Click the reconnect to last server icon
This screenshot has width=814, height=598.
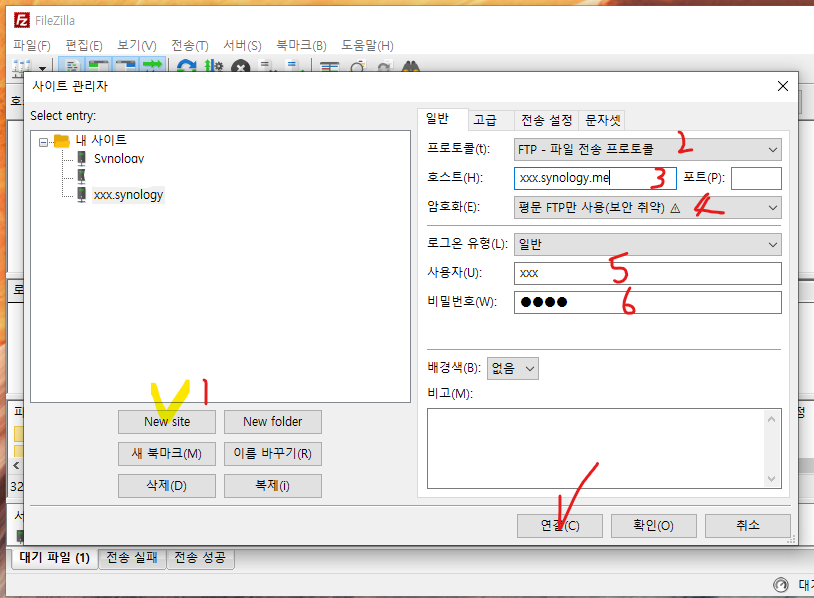(295, 66)
